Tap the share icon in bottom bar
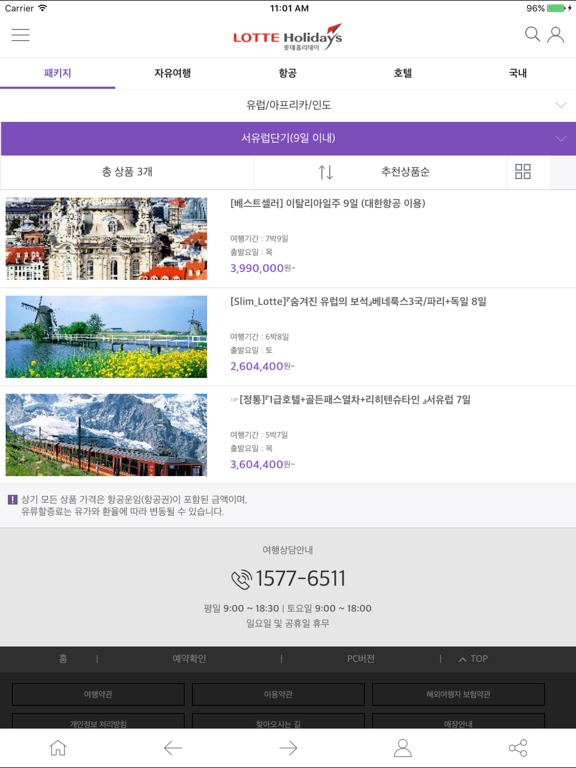This screenshot has height=768, width=576. tap(518, 748)
